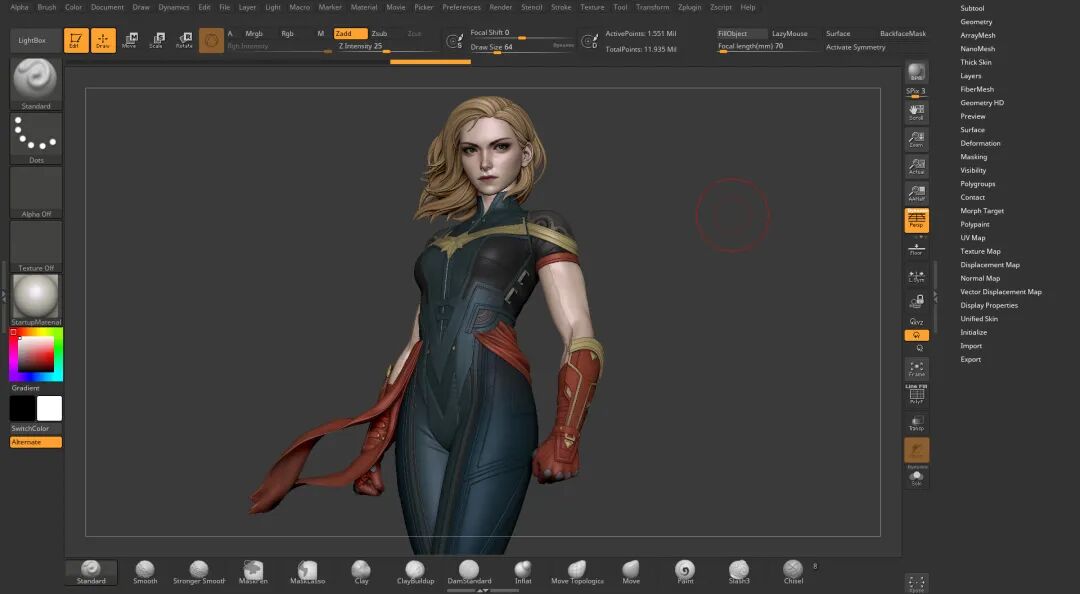Select MaskPen brush
Viewport: 1080px width, 594px height.
[x=253, y=572]
